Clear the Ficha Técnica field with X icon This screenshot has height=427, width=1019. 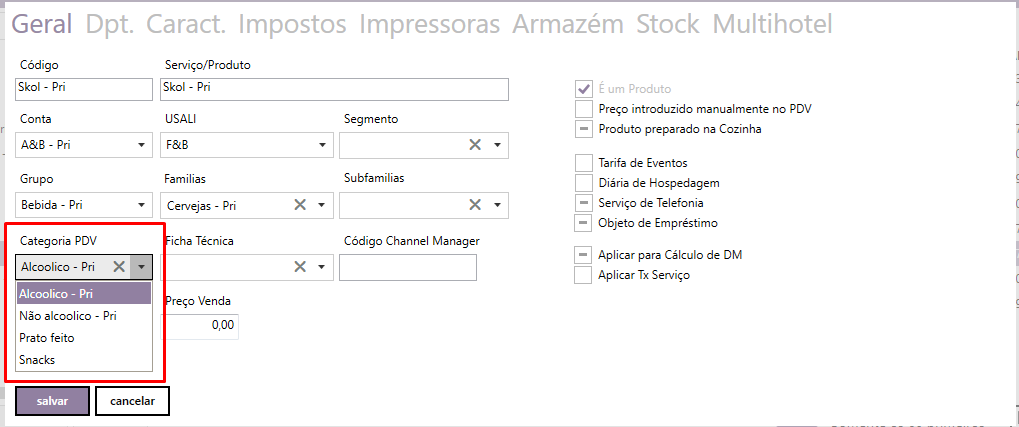[x=299, y=267]
